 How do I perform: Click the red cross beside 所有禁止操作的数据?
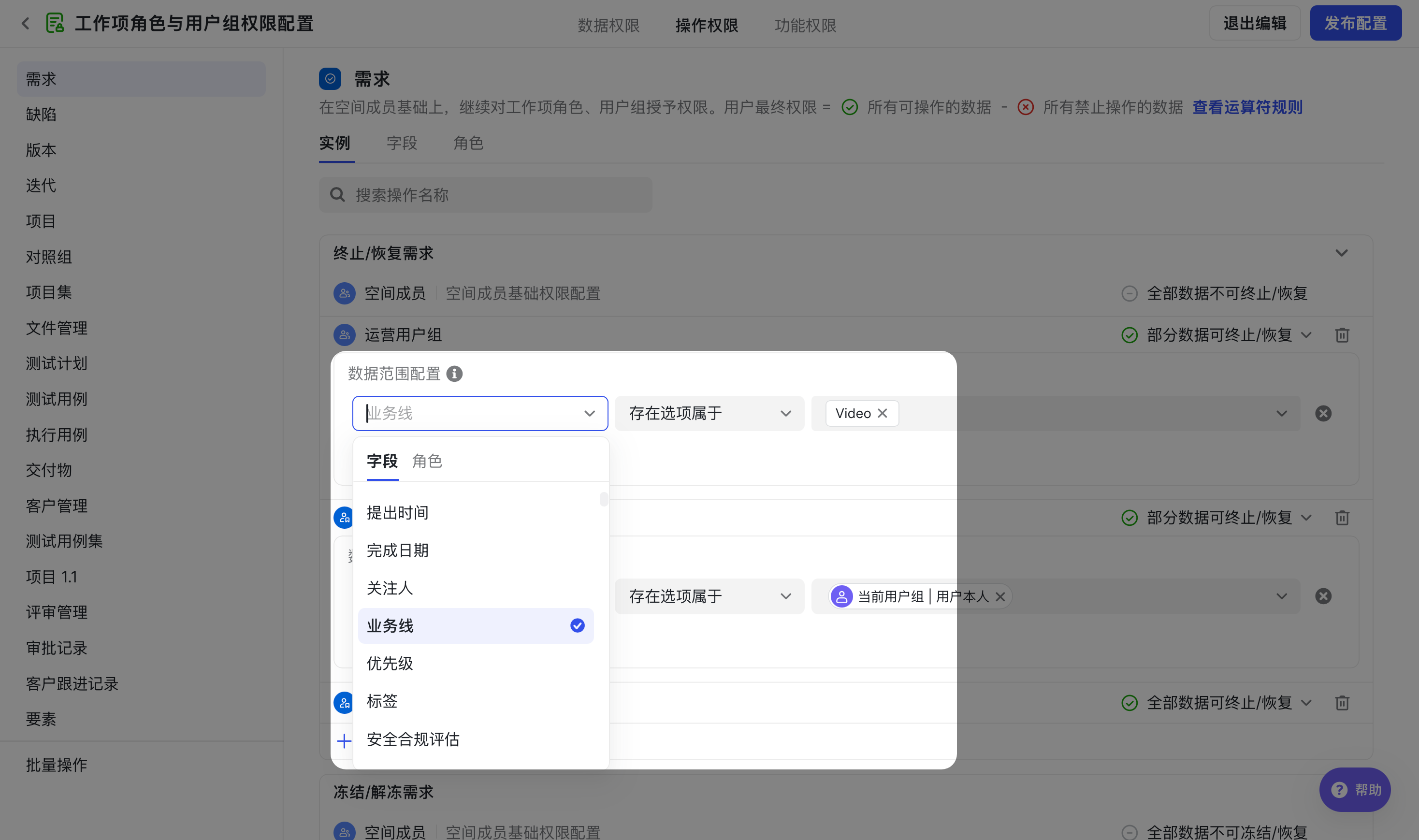coord(1025,107)
